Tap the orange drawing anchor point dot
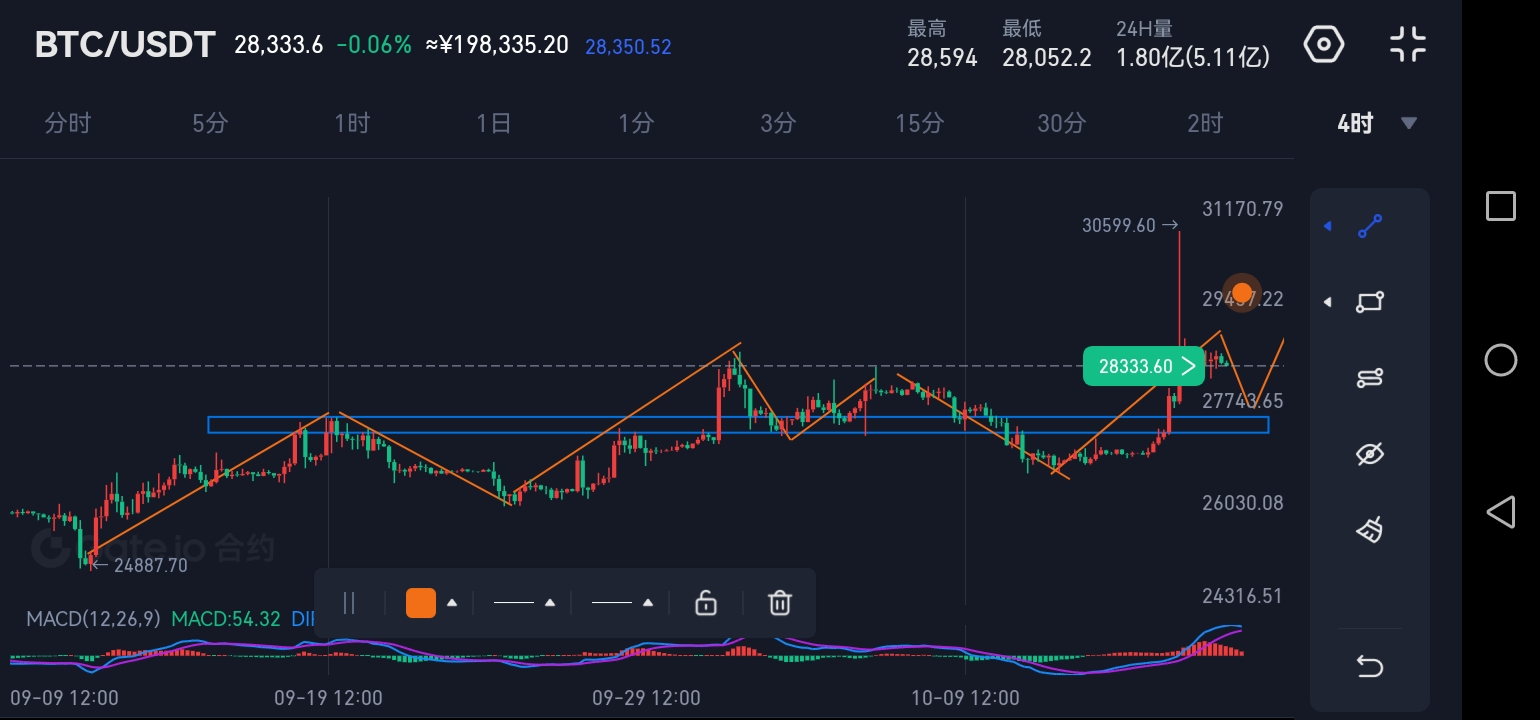 (1242, 294)
